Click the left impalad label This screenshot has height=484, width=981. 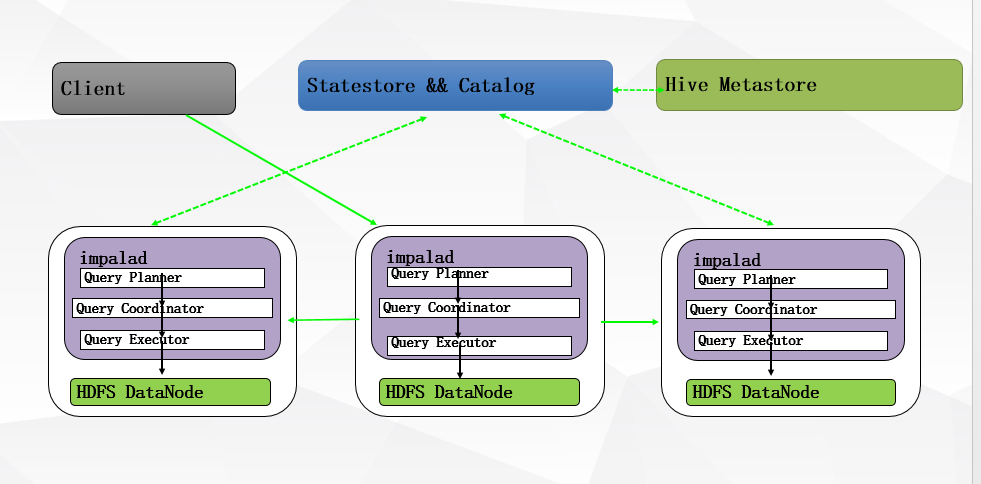click(x=113, y=258)
